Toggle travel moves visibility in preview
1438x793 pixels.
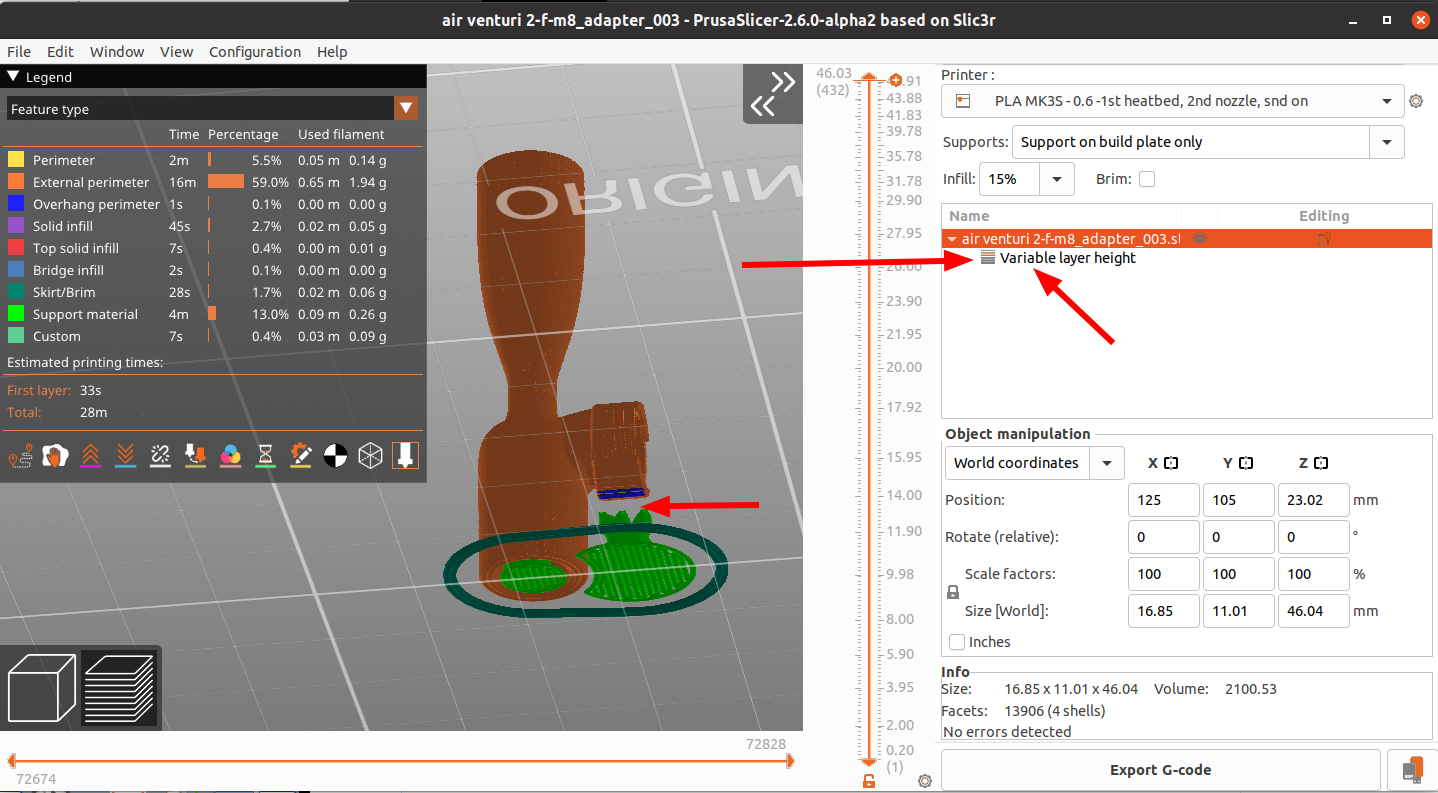coord(21,456)
